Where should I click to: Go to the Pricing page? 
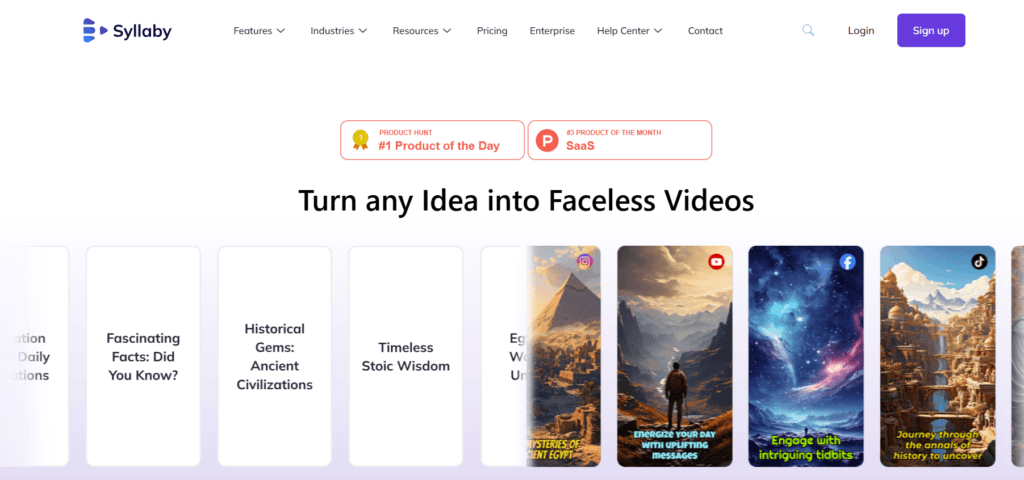[x=492, y=31]
